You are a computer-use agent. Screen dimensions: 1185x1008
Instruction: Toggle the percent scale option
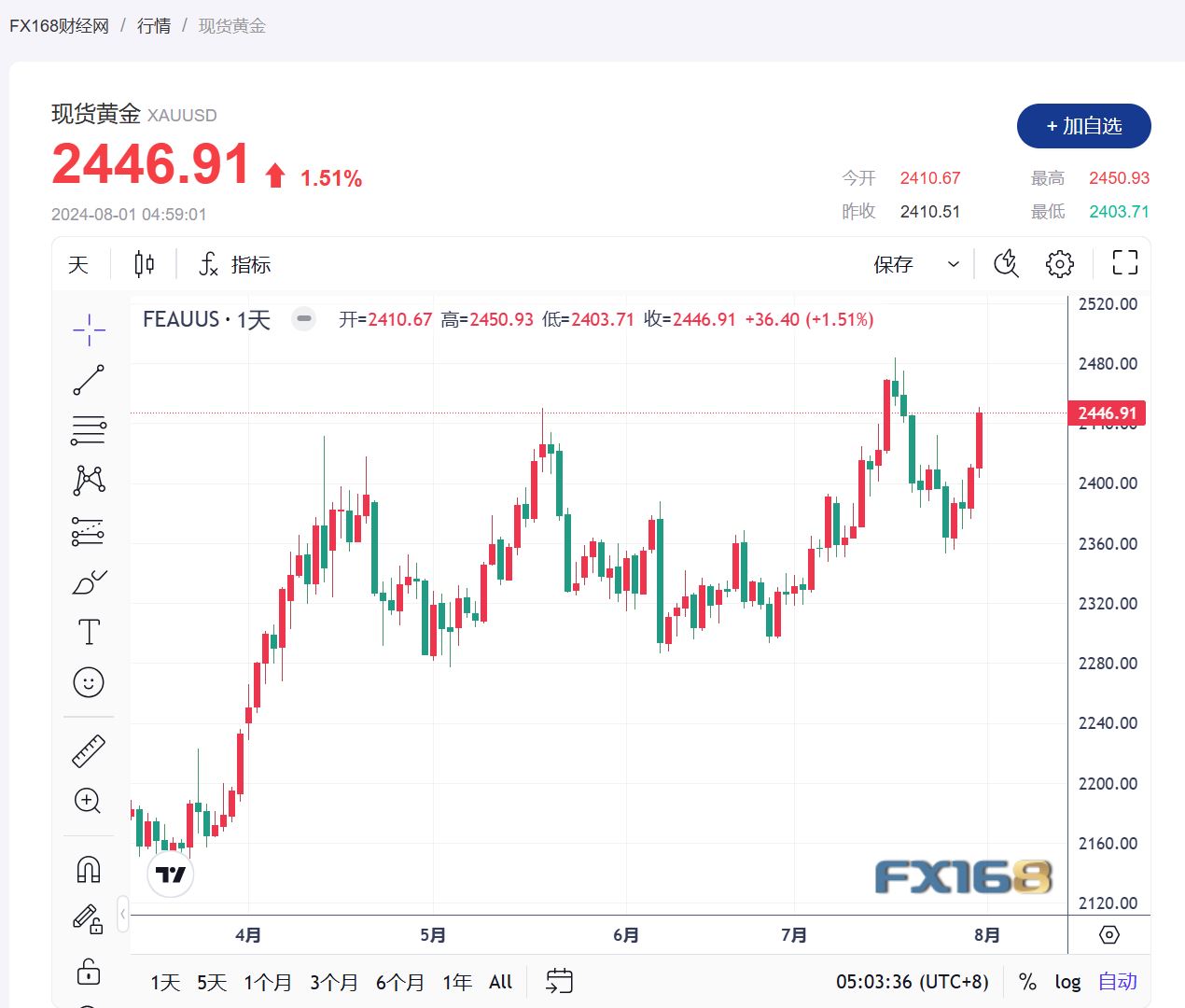[x=1027, y=982]
